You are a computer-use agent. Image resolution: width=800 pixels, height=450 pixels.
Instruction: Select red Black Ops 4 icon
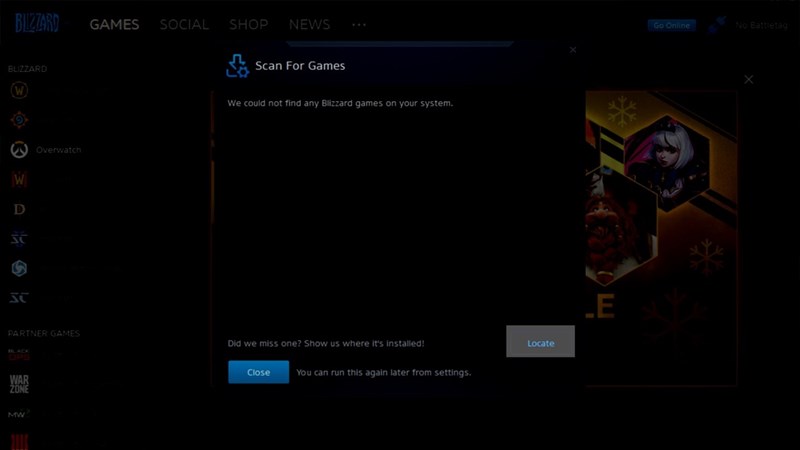click(x=19, y=442)
